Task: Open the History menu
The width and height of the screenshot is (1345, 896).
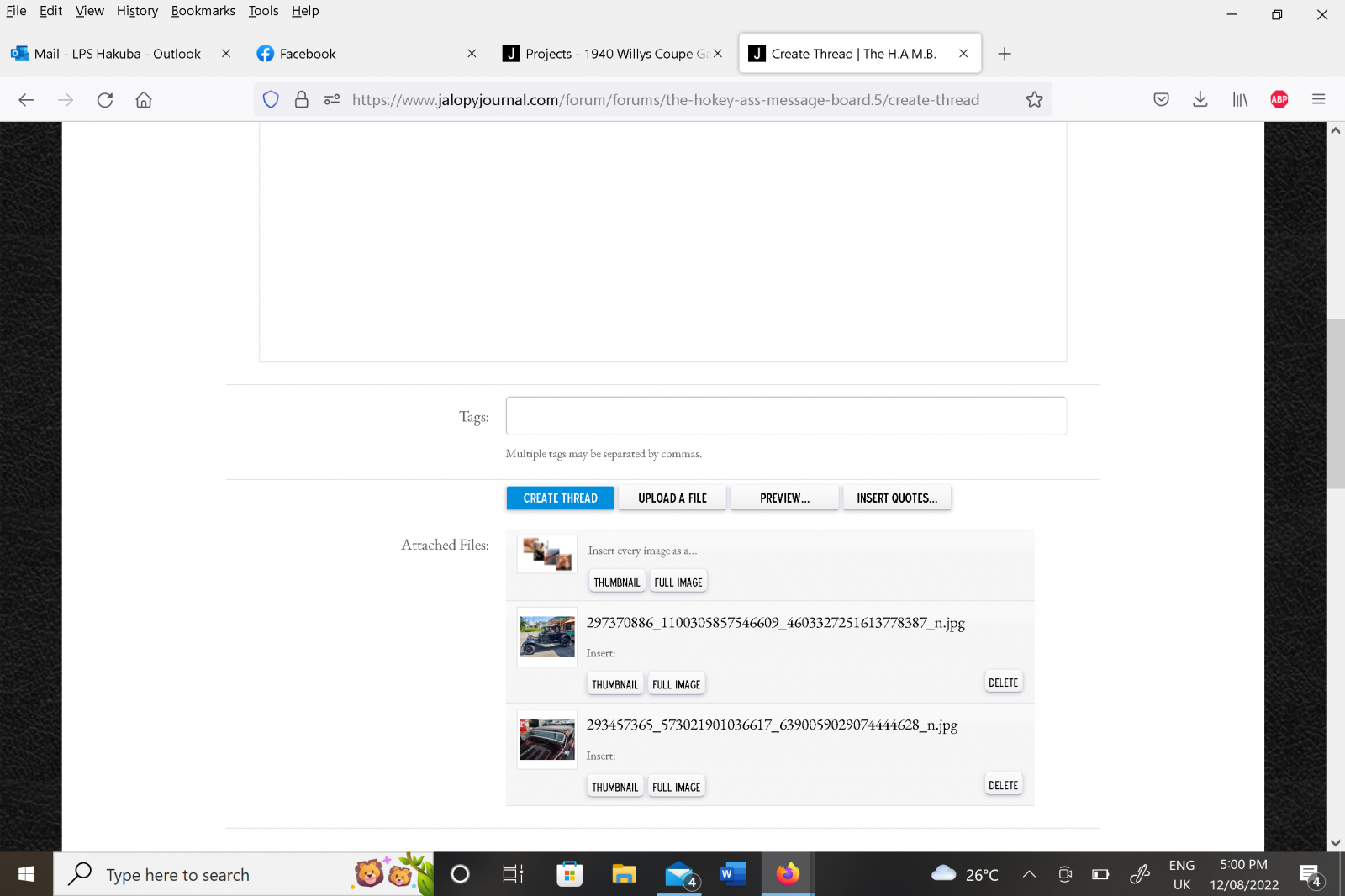Action: click(x=136, y=11)
